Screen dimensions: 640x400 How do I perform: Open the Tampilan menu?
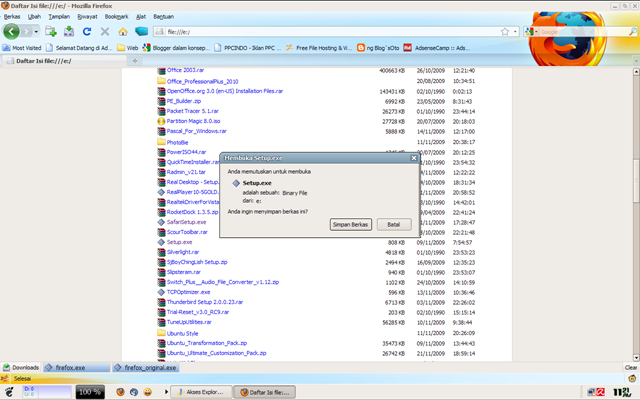tap(59, 17)
